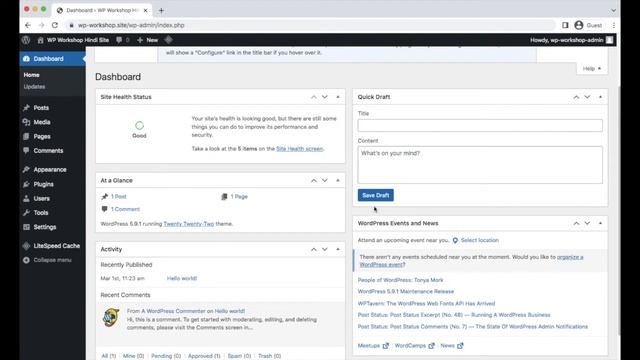Click the location pin icon beside Select location
Image resolution: width=640 pixels, height=360 pixels.
pos(455,240)
